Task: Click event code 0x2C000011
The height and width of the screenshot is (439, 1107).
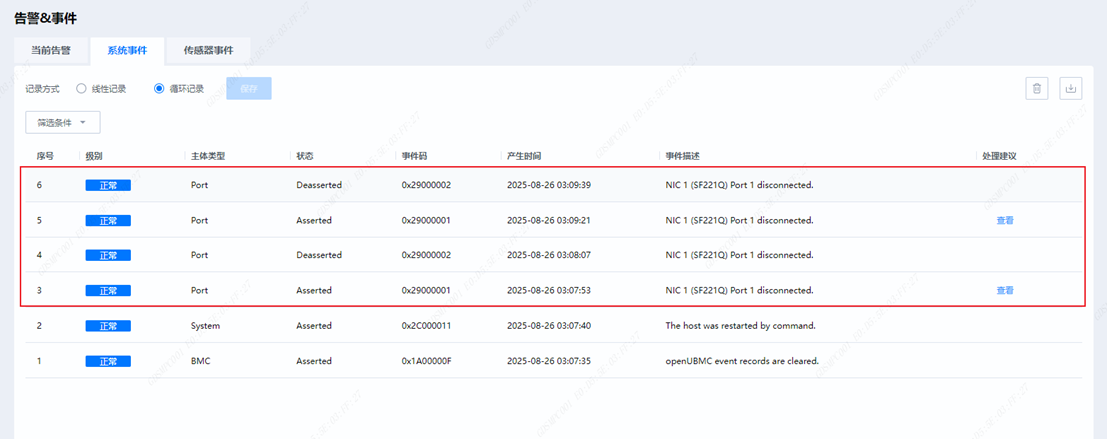Action: point(426,326)
